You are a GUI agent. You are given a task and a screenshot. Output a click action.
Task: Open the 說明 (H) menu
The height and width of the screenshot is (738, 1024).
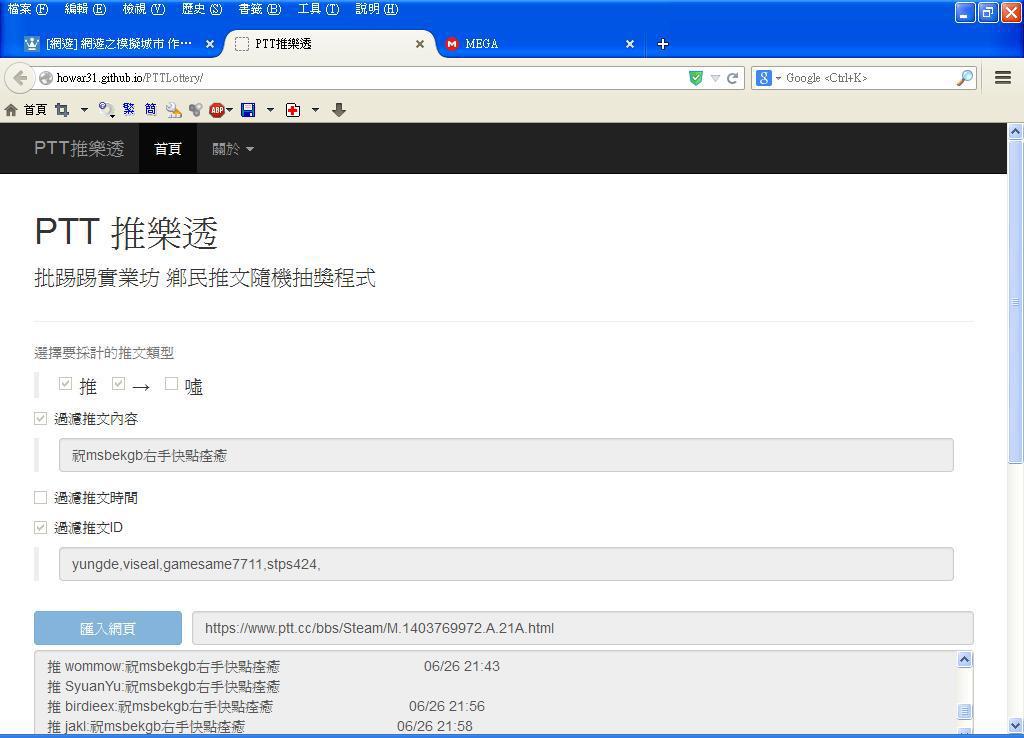tap(376, 9)
